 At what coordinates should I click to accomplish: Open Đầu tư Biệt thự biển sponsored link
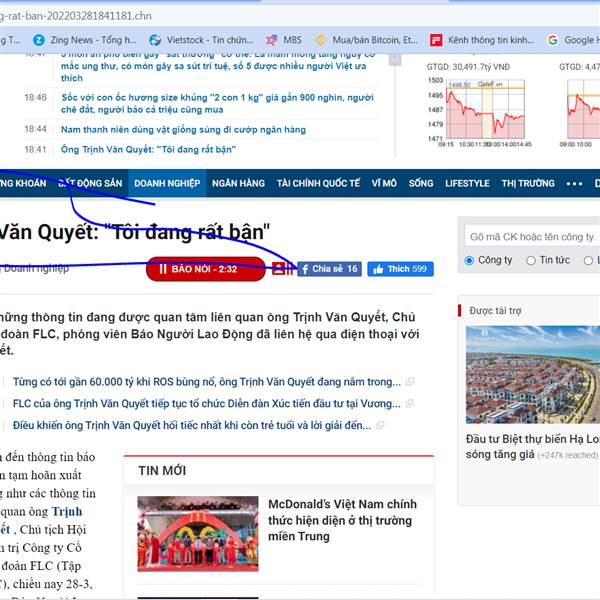533,447
